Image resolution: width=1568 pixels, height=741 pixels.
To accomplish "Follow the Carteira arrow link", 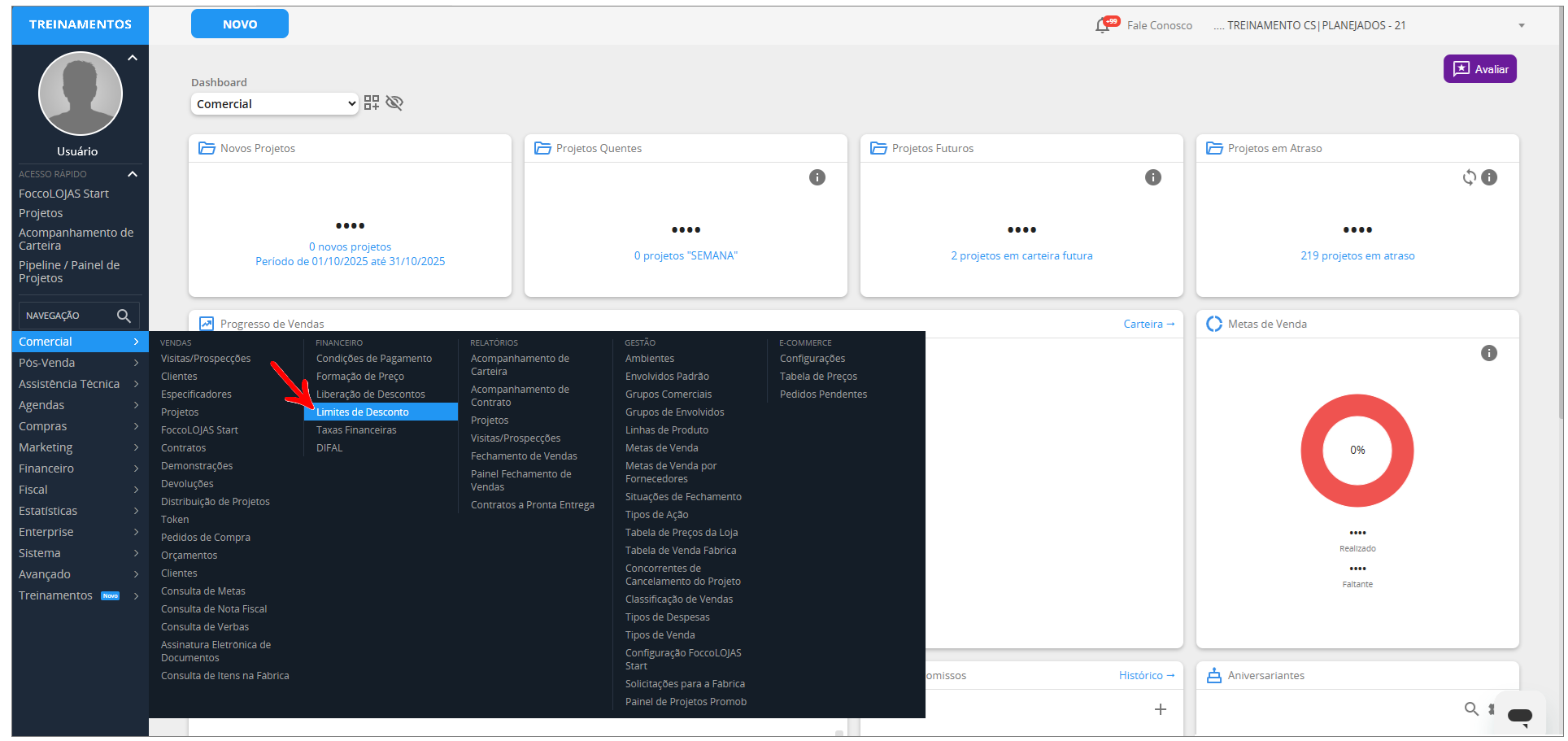I will tap(1149, 324).
